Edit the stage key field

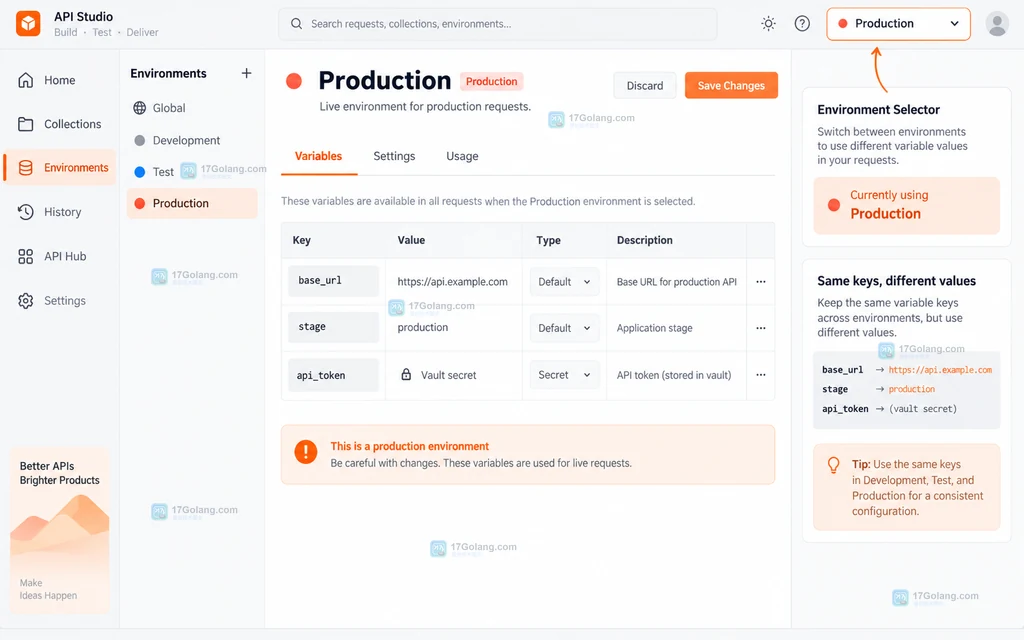click(333, 327)
